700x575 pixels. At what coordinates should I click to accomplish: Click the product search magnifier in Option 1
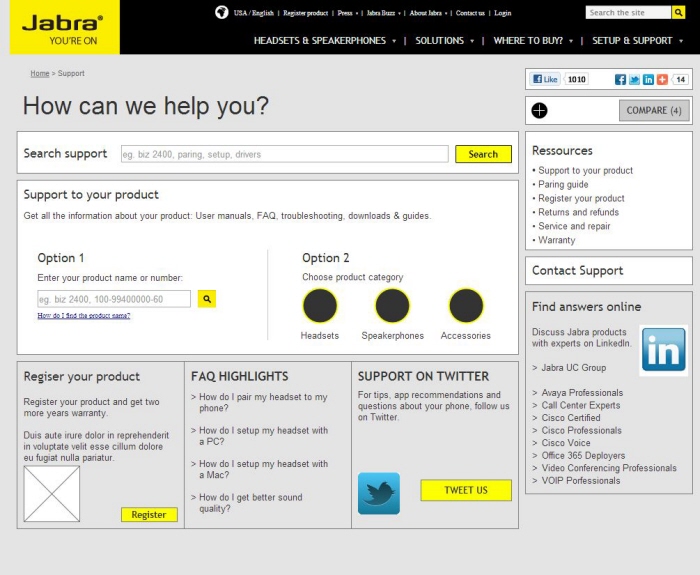point(207,299)
